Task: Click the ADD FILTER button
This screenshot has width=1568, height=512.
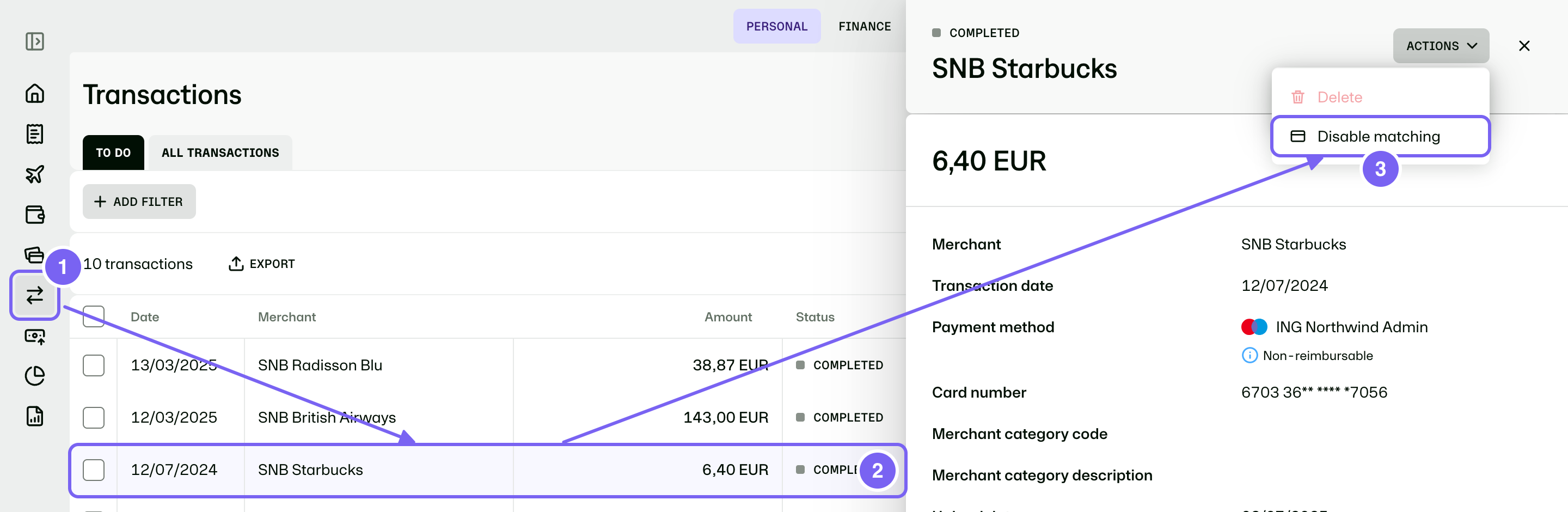Action: click(x=139, y=202)
